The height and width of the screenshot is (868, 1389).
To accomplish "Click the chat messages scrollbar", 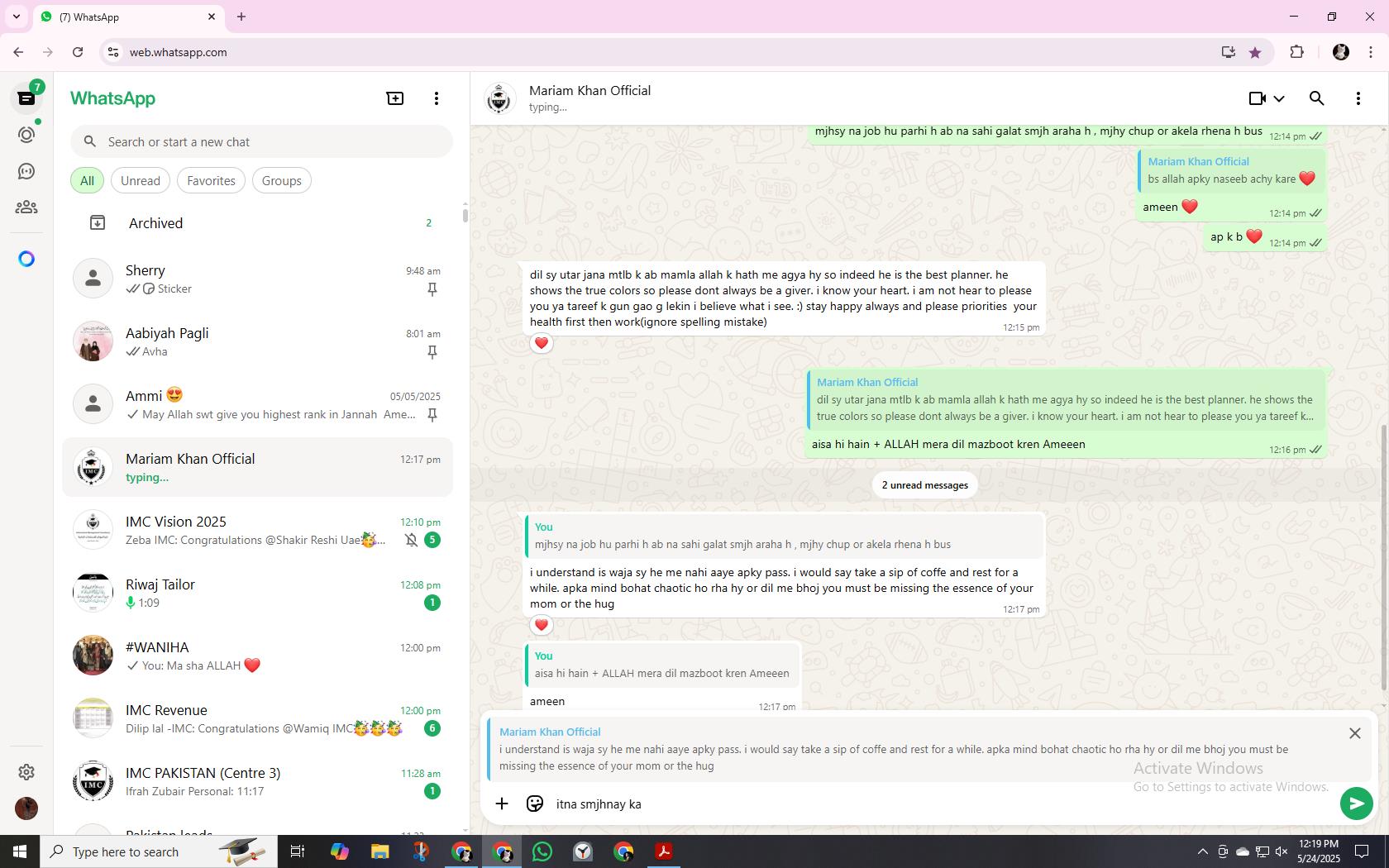I will point(1383,558).
